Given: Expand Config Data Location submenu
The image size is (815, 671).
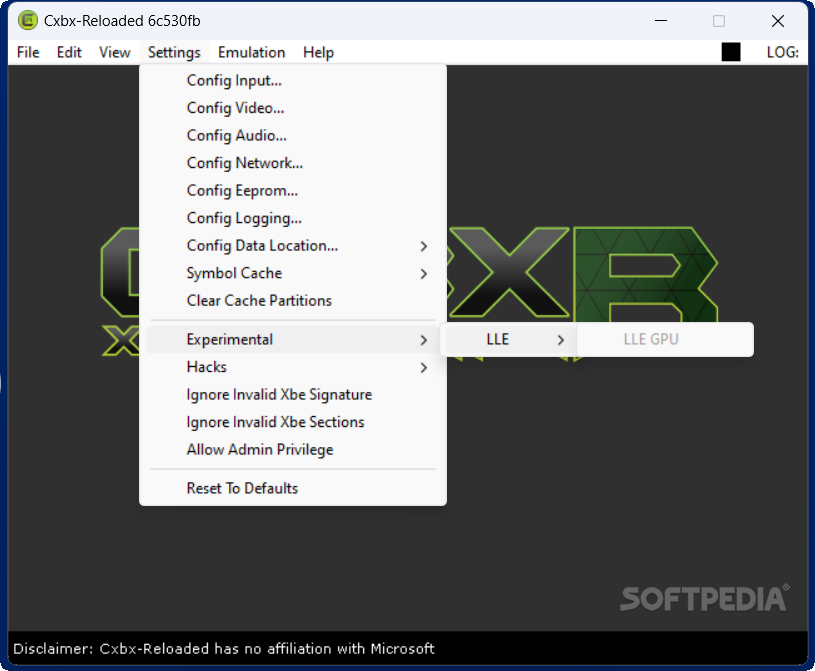Looking at the screenshot, I should pos(293,246).
